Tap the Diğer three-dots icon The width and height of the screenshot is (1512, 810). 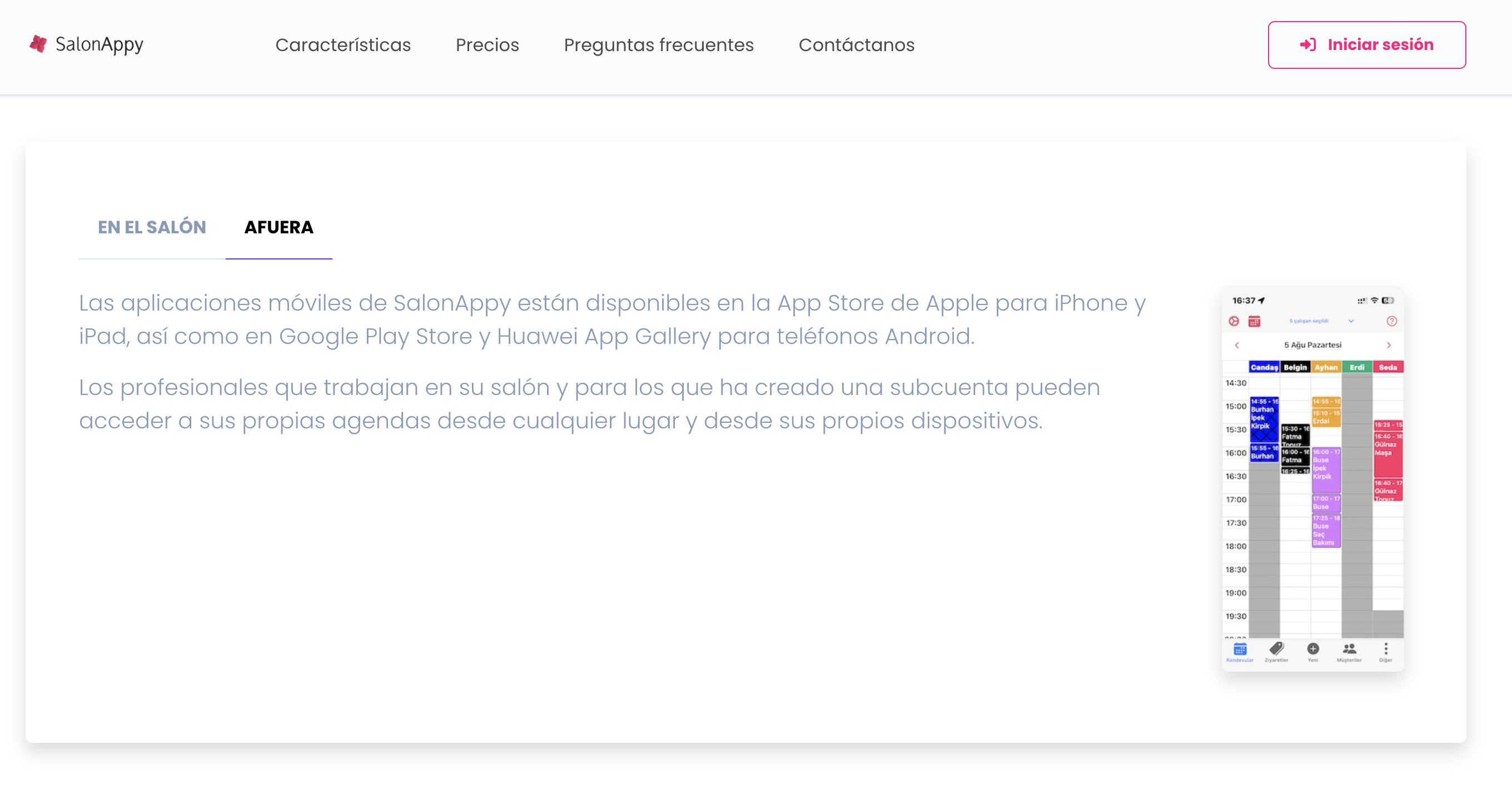tap(1386, 649)
